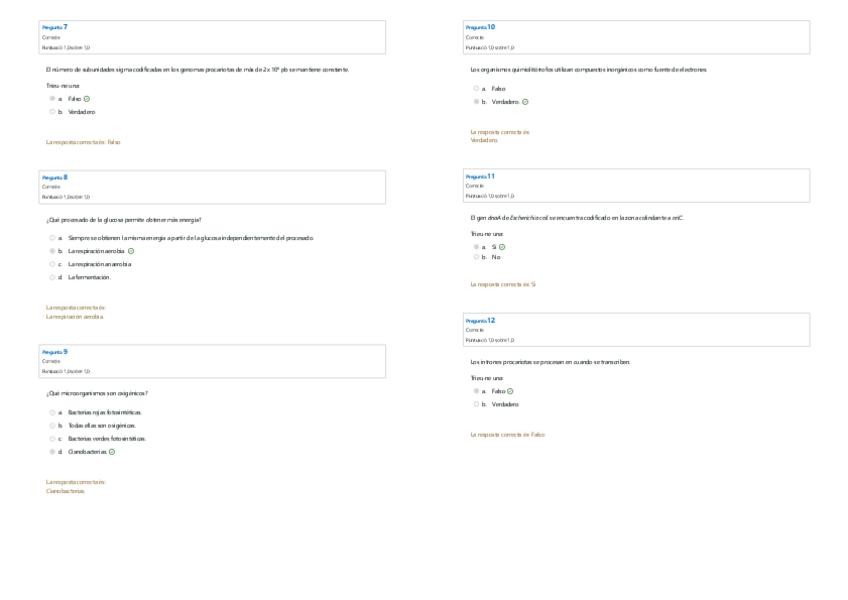Choose Bacterias verdes fotosintéticas radio option
This screenshot has height=600, width=848.
coord(52,438)
